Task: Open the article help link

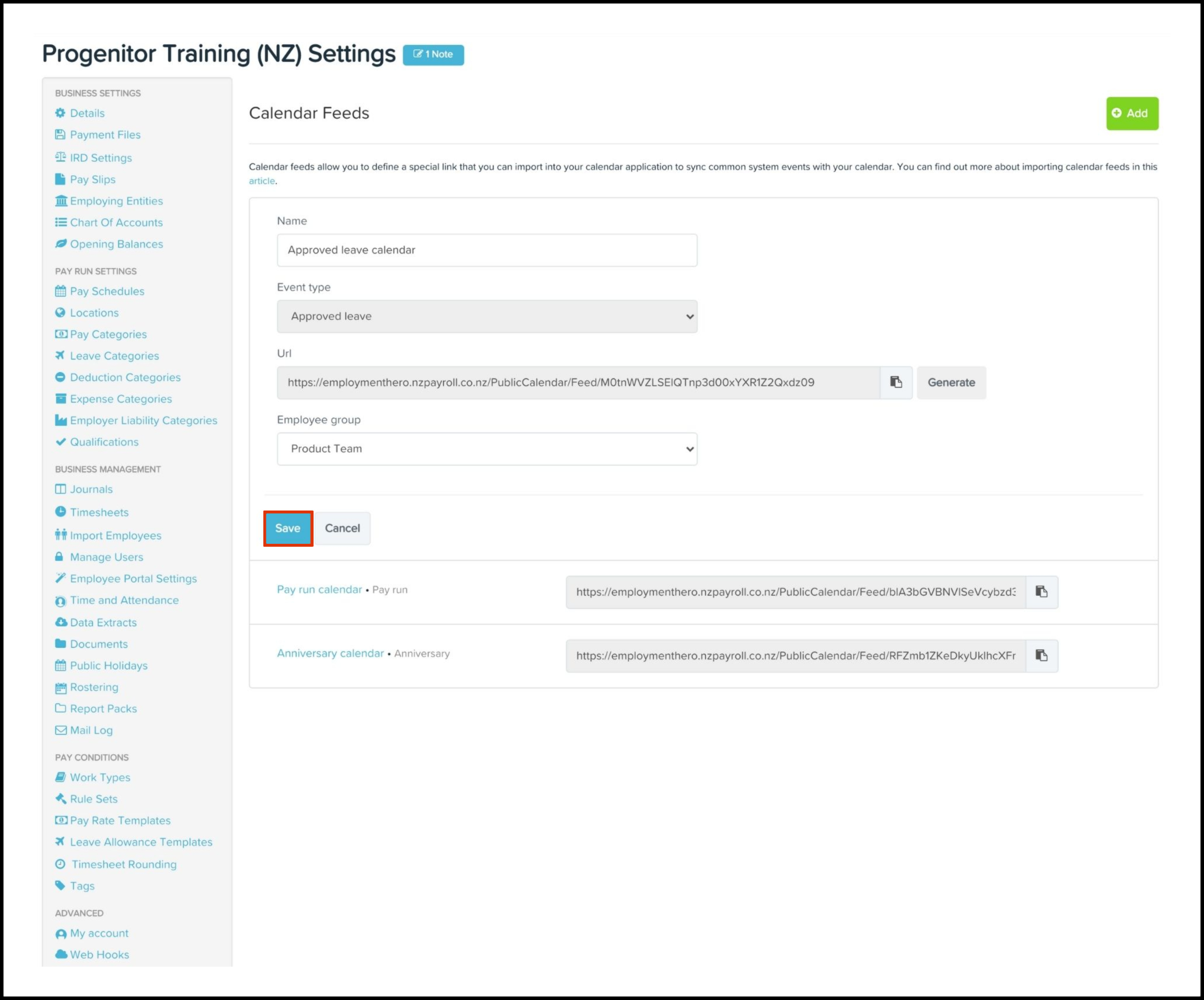Action: (262, 181)
